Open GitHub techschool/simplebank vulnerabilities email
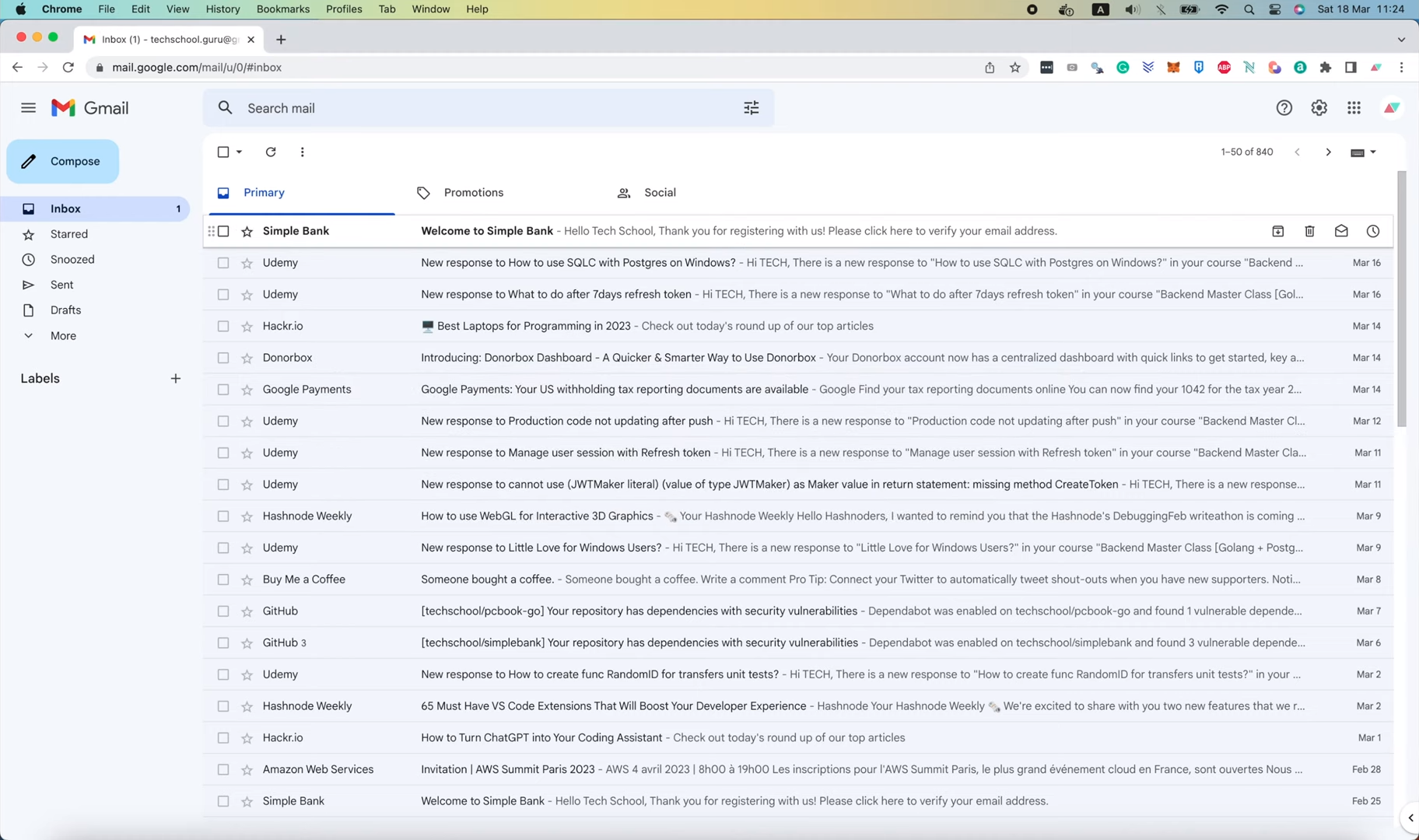Image resolution: width=1419 pixels, height=840 pixels. [x=798, y=642]
